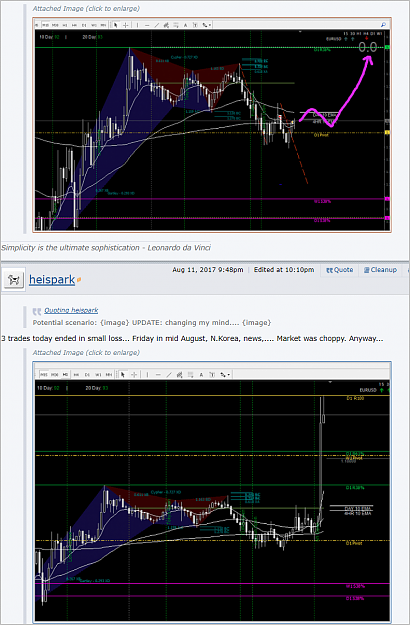410x625 pixels.
Task: Select the Fibonacci retracement tool in the second chart toolbar
Action: [180, 375]
